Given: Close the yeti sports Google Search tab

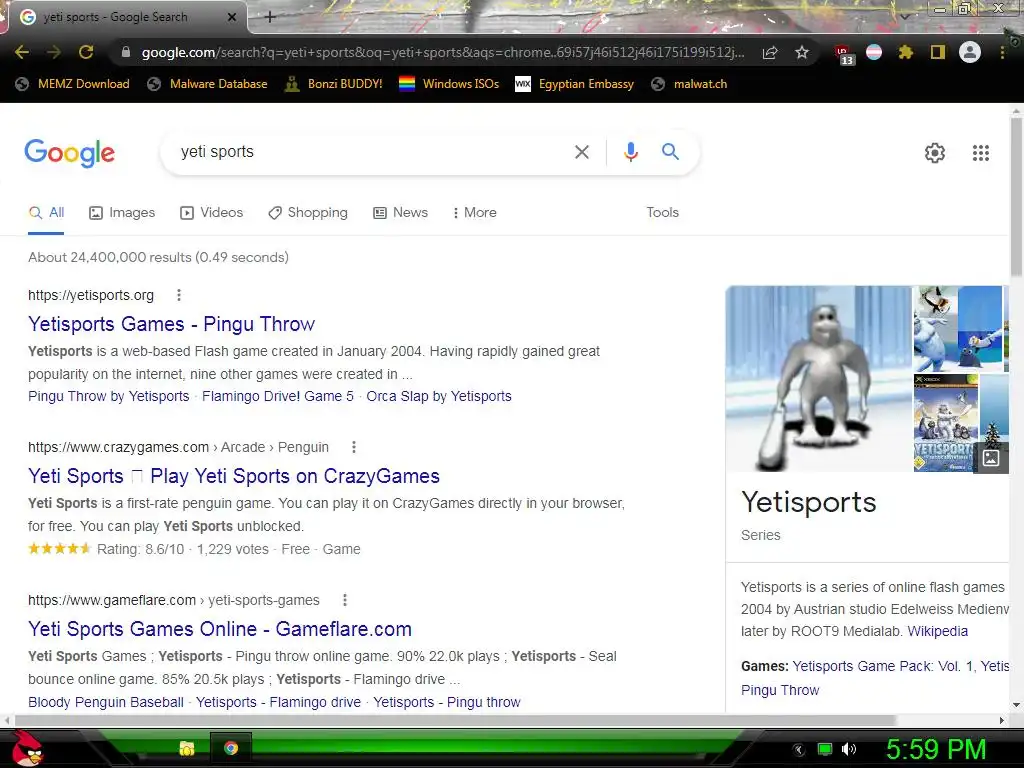Looking at the screenshot, I should click(x=232, y=17).
